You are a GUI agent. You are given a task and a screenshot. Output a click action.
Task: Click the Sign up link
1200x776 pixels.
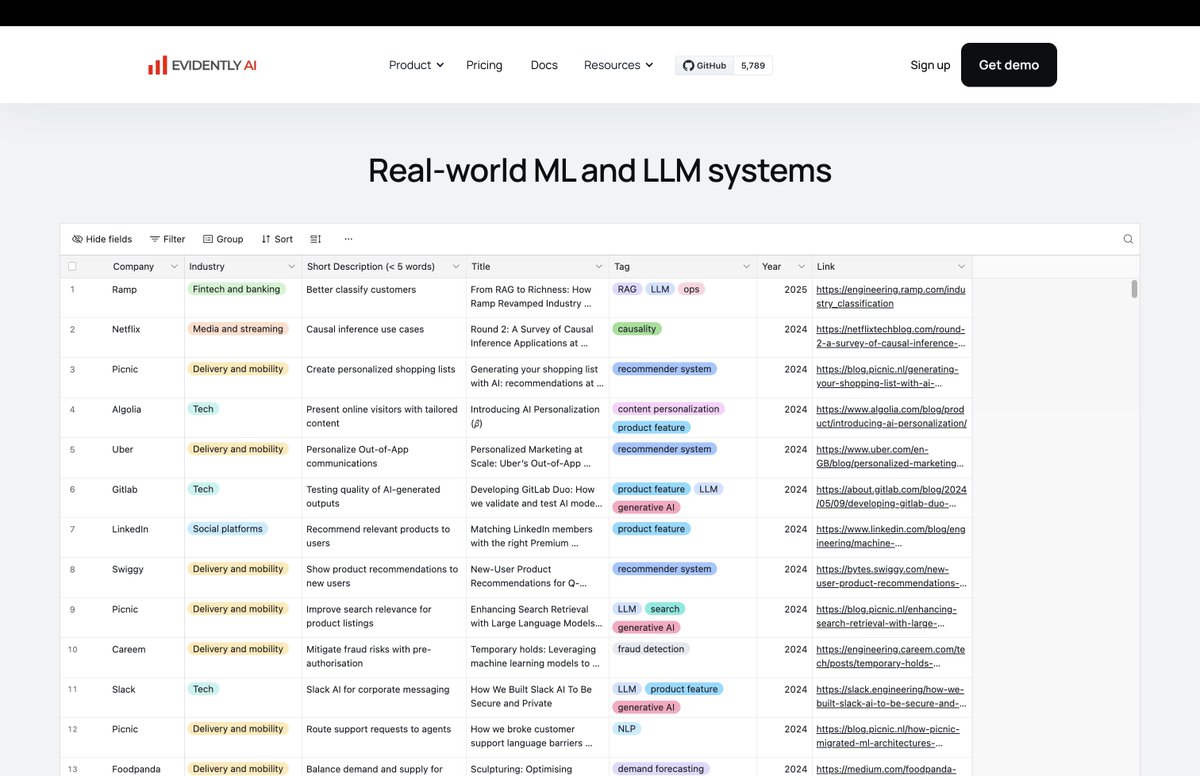(930, 65)
